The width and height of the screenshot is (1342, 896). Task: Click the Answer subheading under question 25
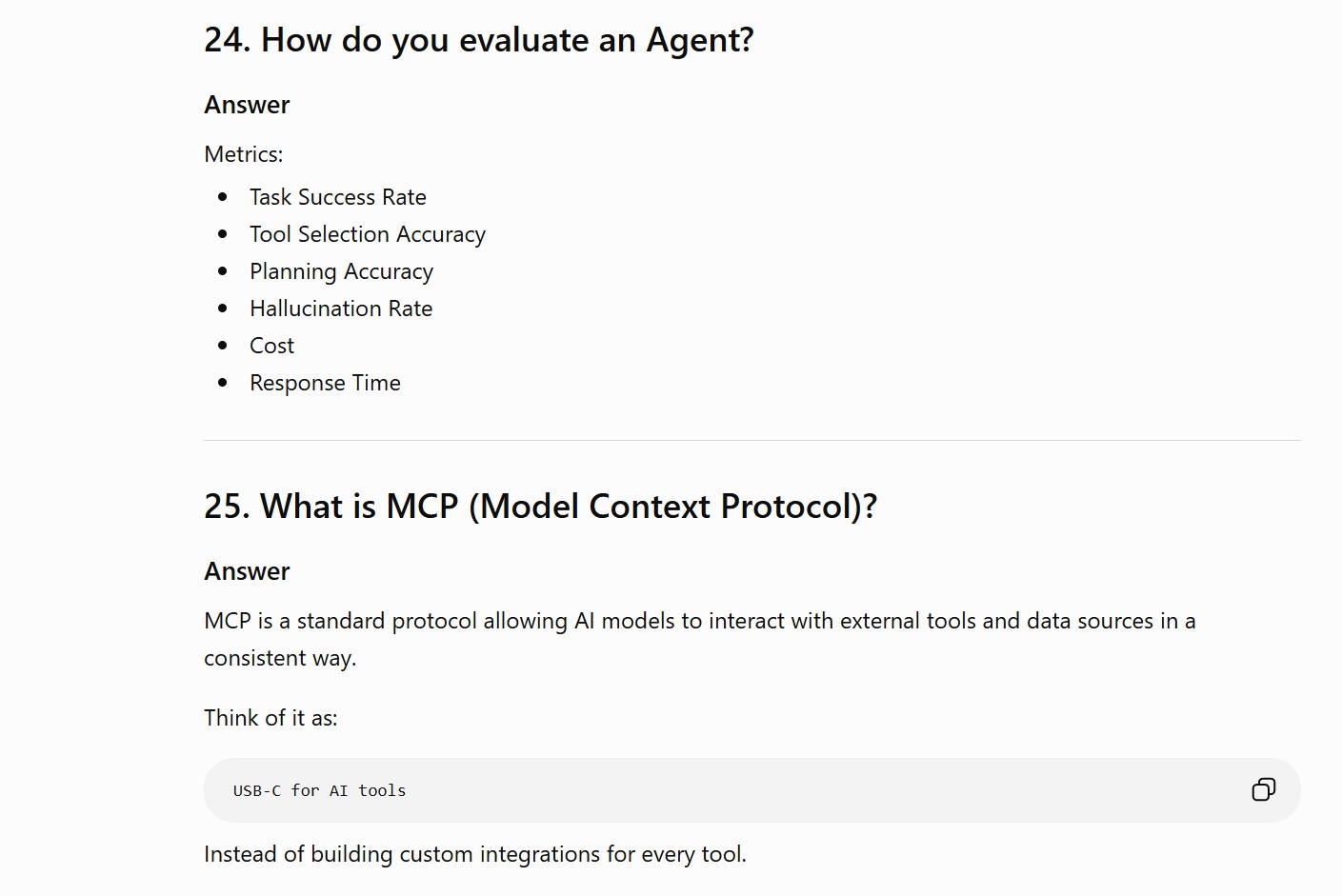pyautogui.click(x=247, y=571)
